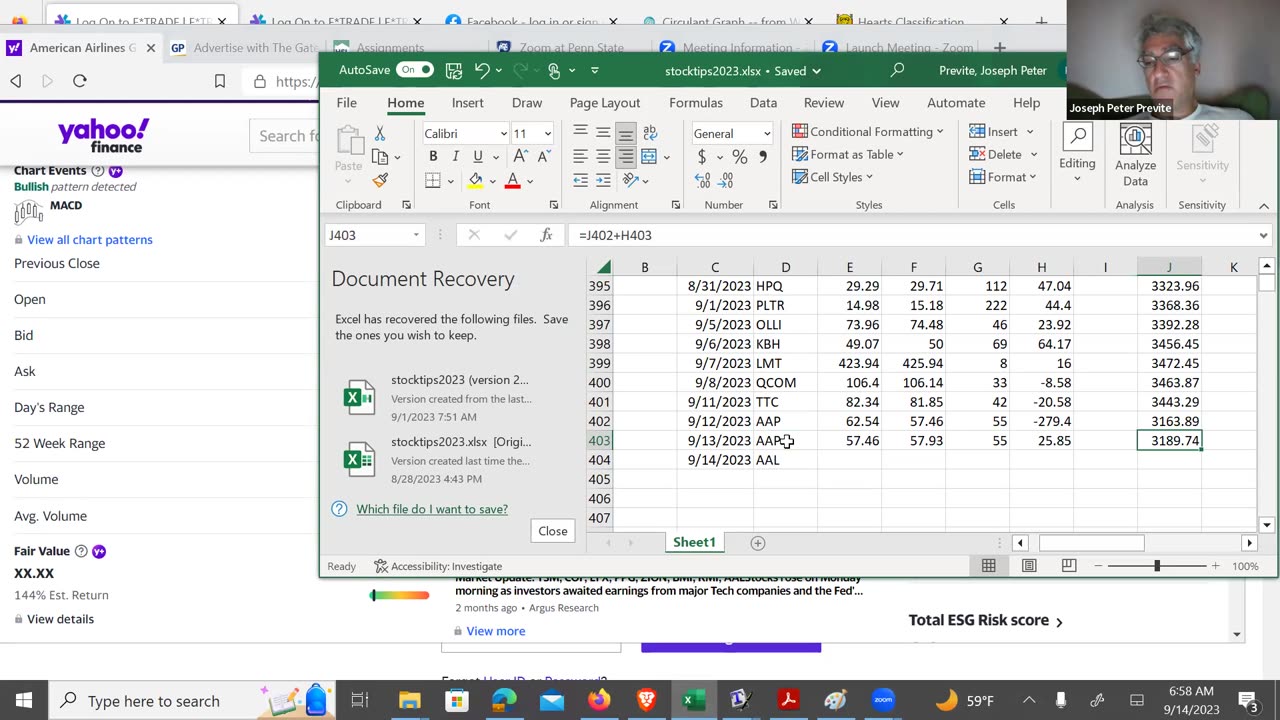
Task: Apply Comma Style format
Action: pos(763,157)
